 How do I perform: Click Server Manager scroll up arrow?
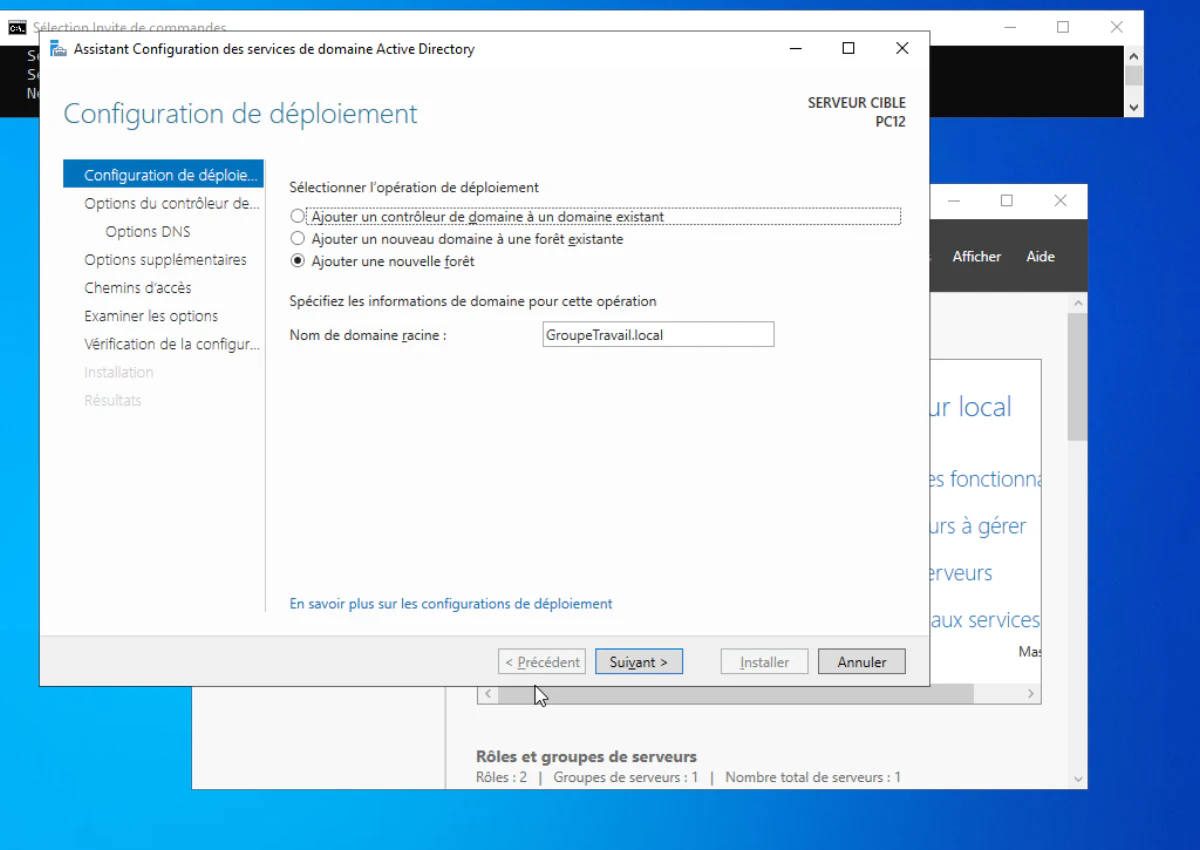1077,302
